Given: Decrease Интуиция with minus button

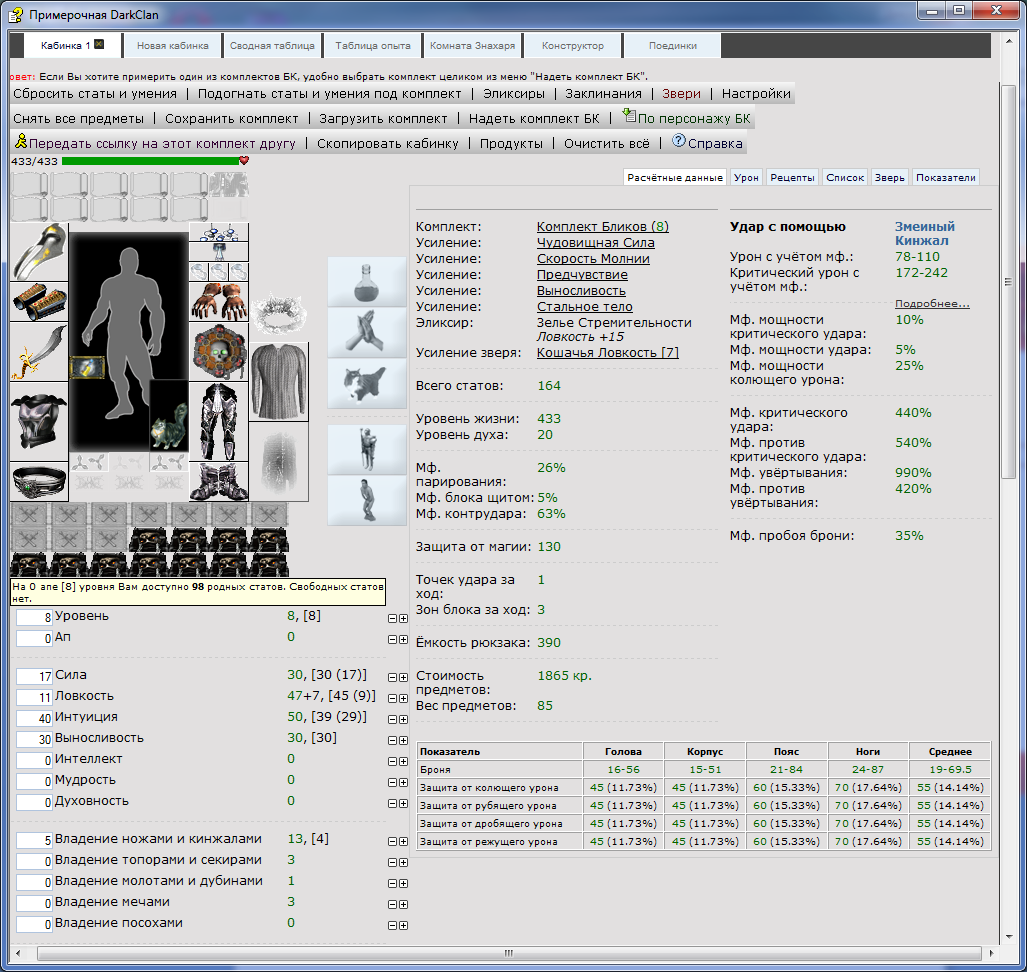Looking at the screenshot, I should [x=392, y=719].
